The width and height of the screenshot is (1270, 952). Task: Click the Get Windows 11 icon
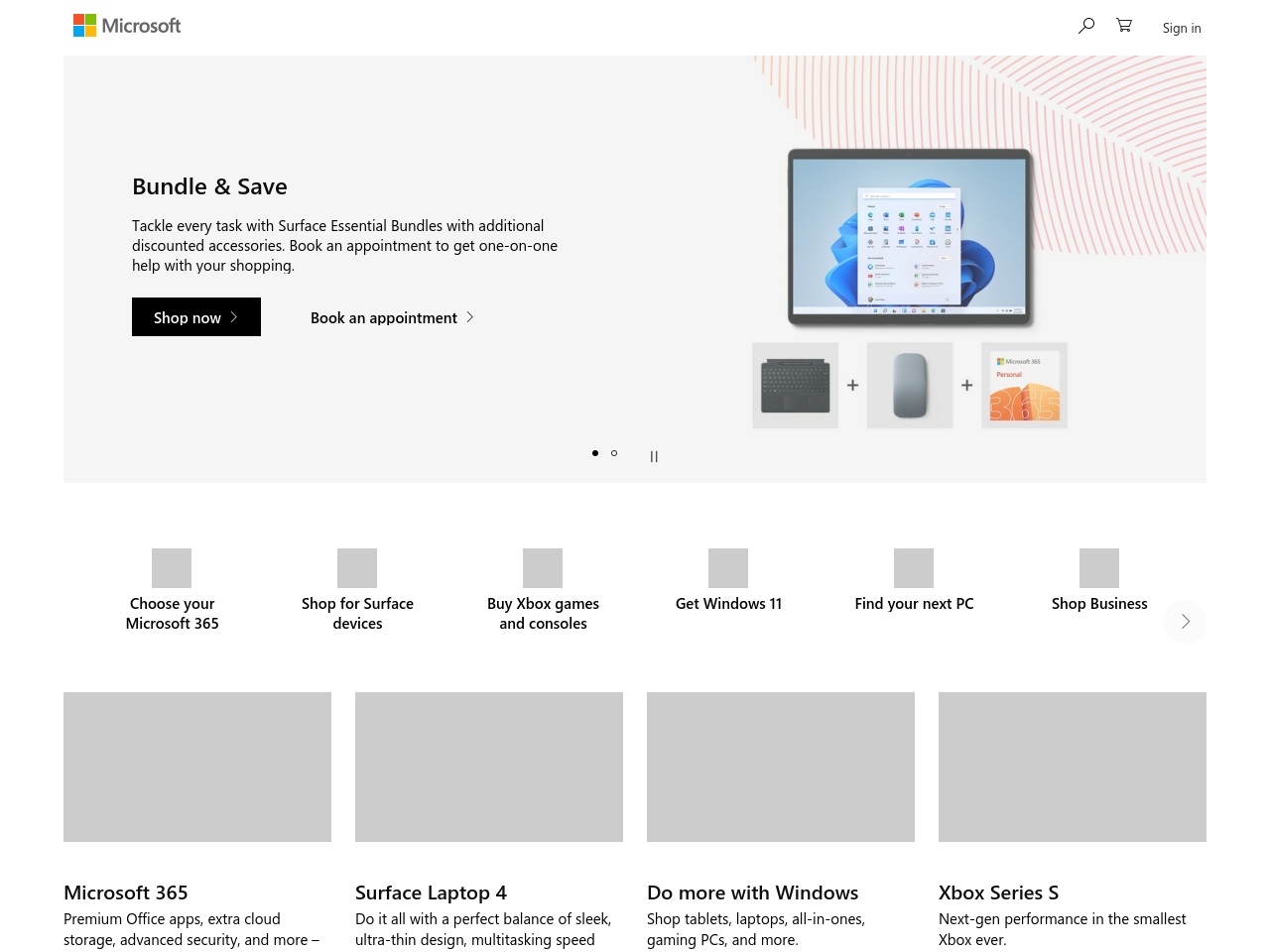point(728,568)
